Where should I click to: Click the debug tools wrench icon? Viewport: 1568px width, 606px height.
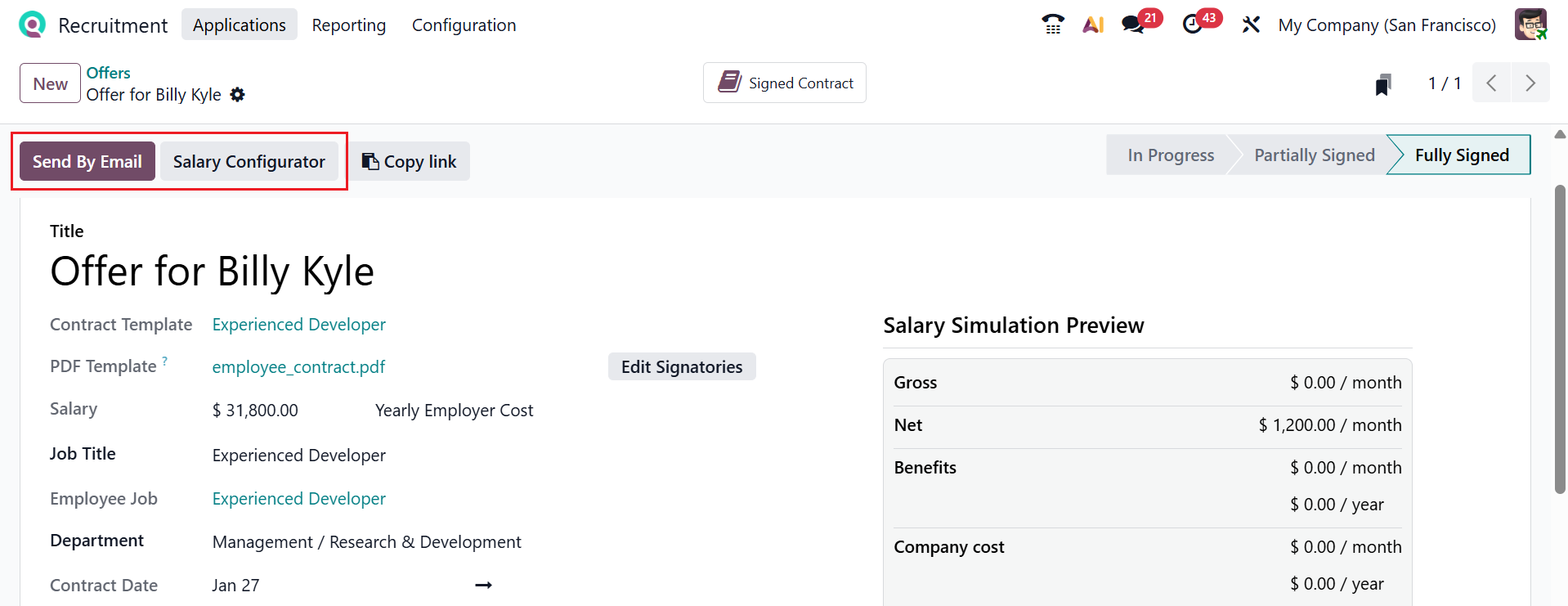1251,25
